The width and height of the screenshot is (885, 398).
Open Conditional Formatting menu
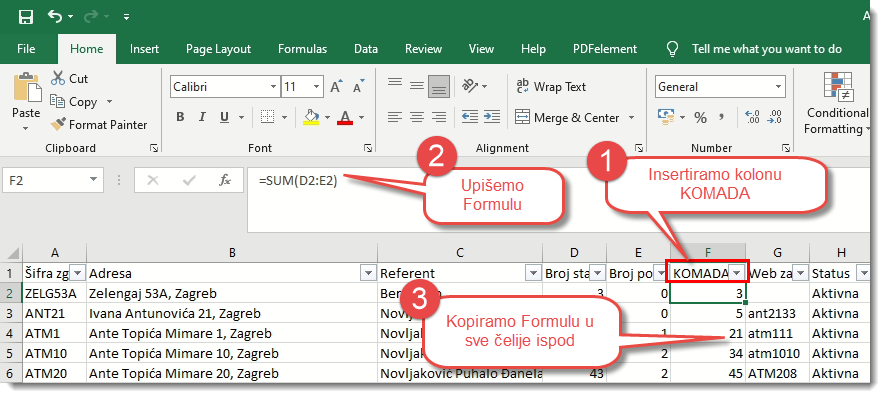tap(837, 104)
